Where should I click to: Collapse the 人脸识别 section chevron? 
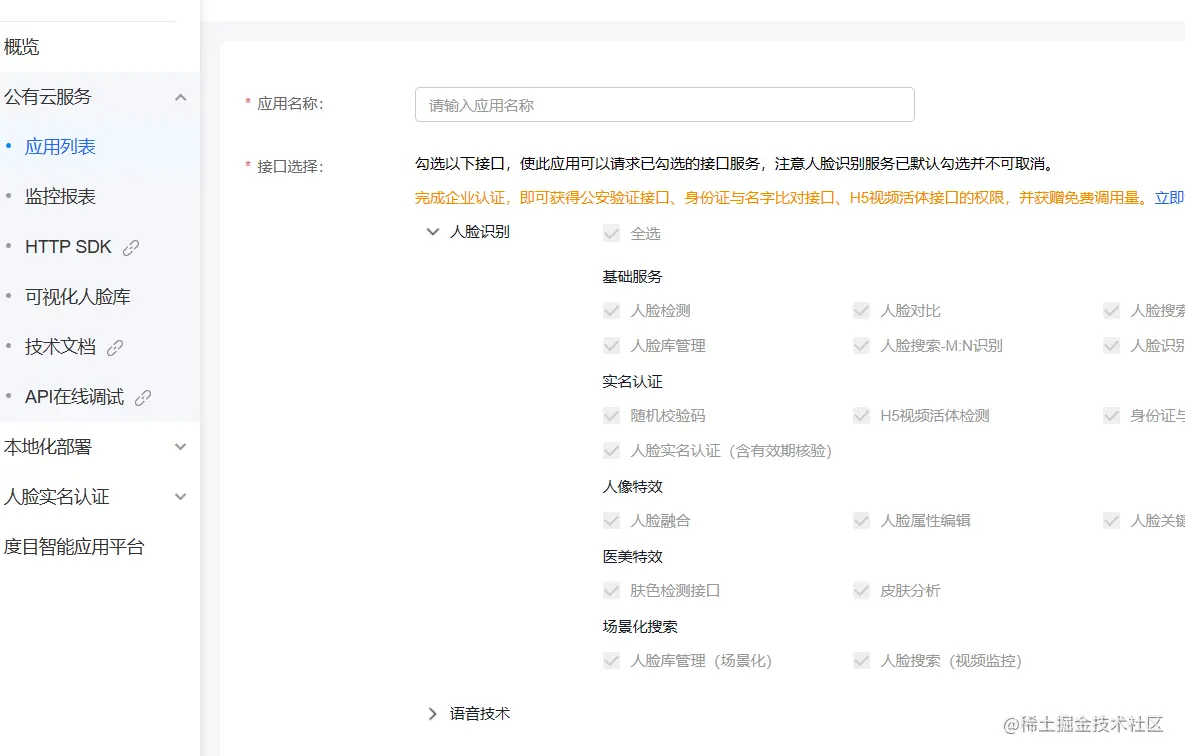(433, 232)
